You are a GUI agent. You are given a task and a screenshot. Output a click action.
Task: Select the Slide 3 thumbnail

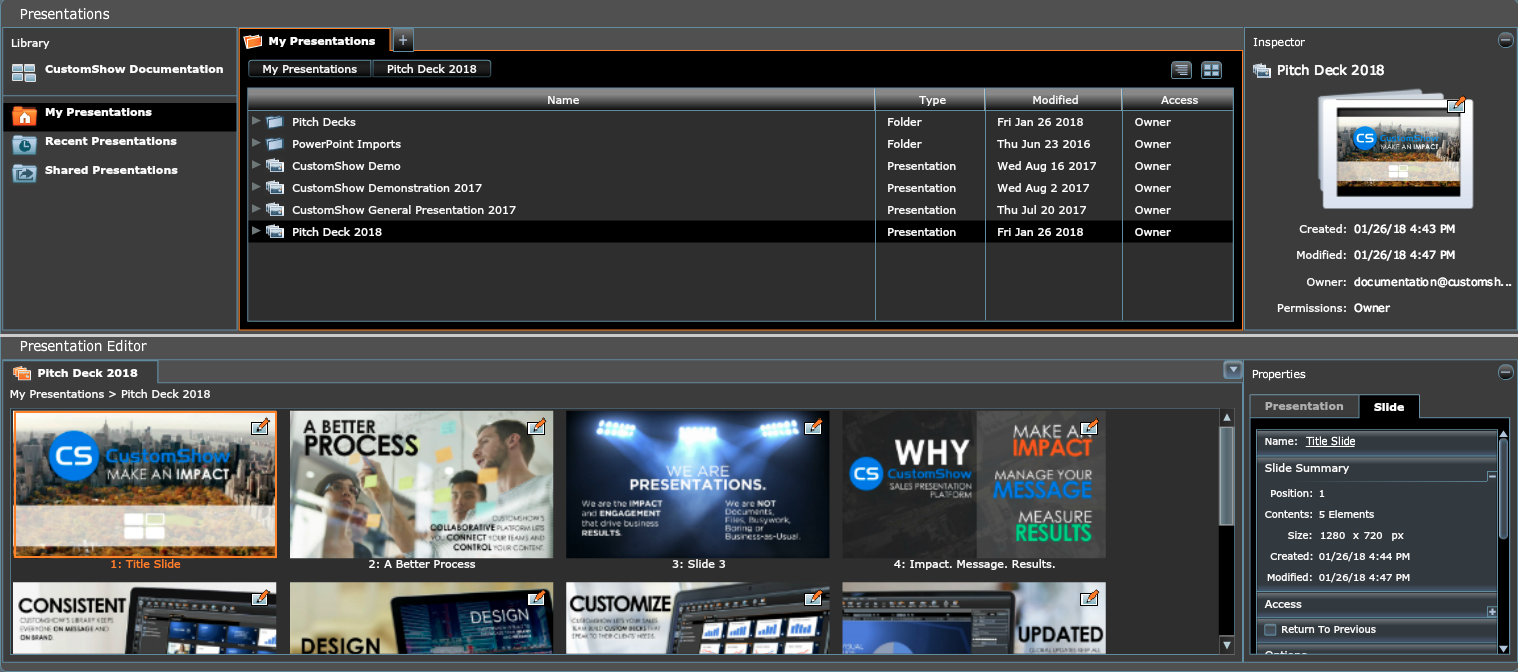(697, 484)
